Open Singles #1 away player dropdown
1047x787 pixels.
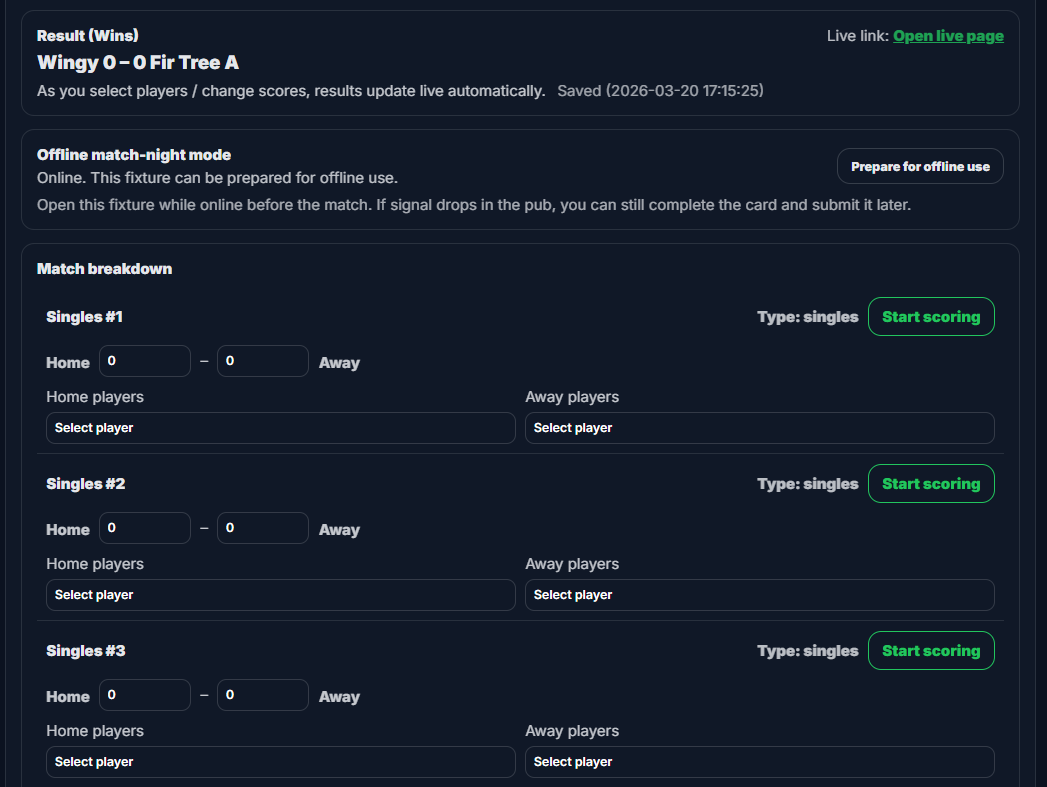pyautogui.click(x=759, y=428)
